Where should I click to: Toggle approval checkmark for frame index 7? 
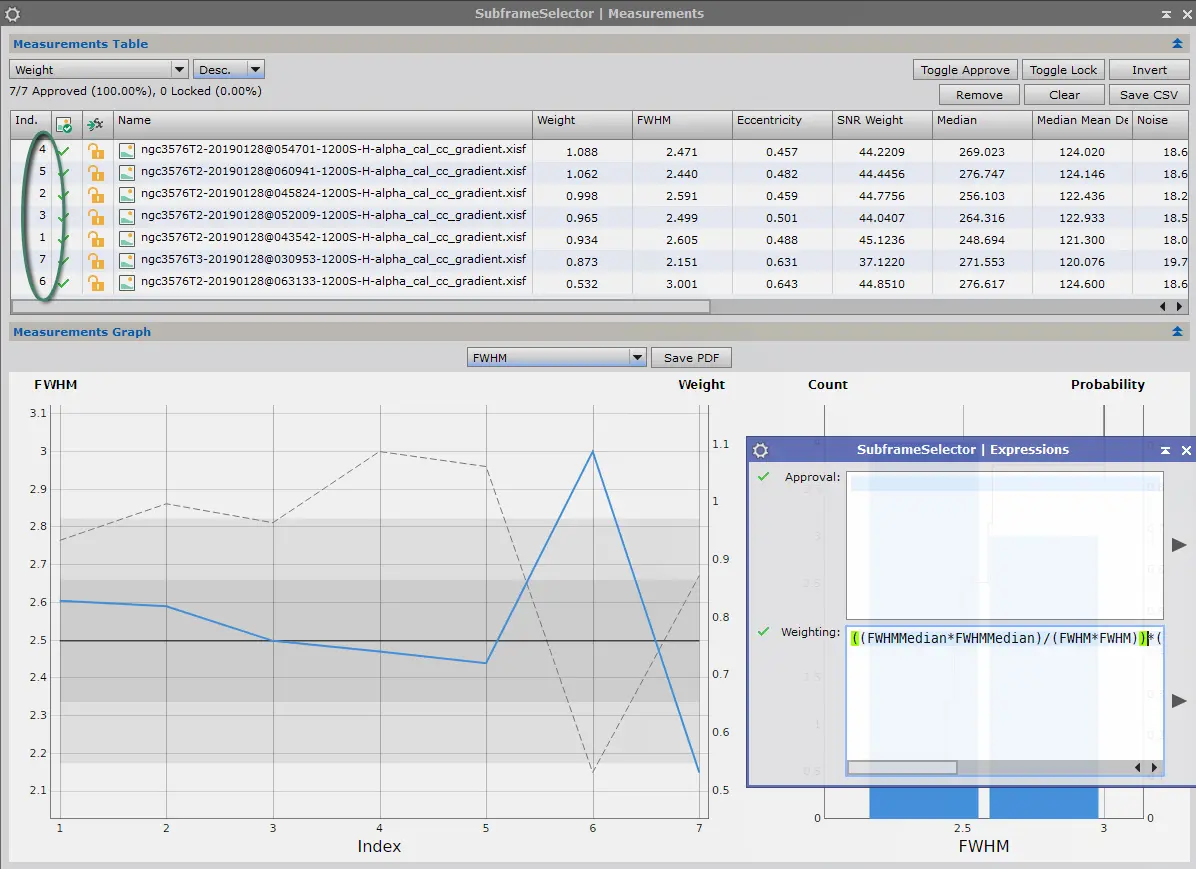63,261
